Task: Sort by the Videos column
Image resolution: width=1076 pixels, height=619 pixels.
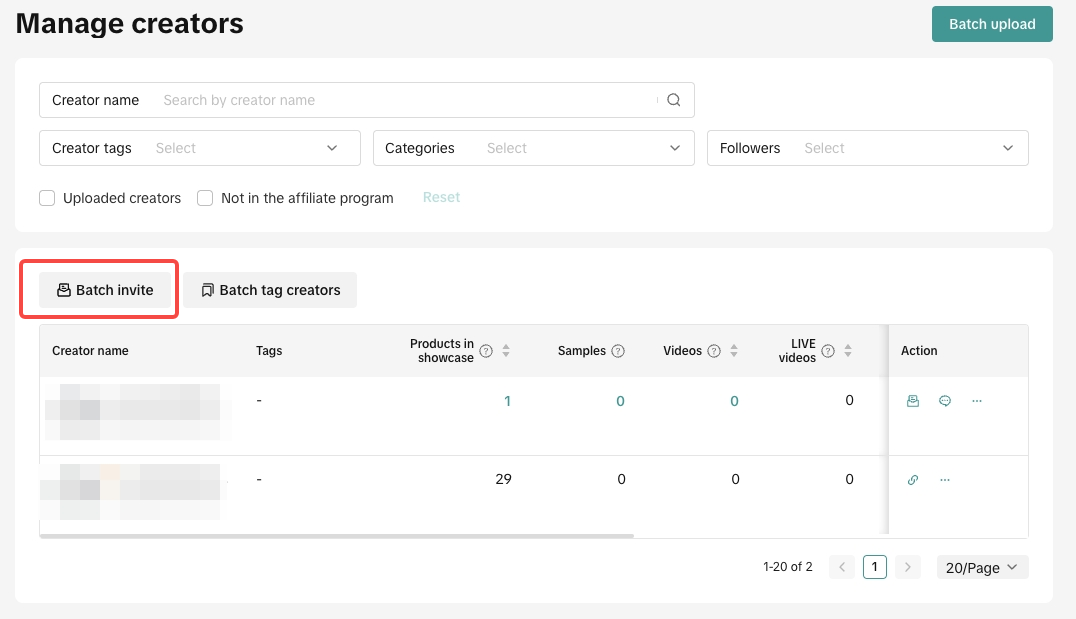Action: click(734, 351)
